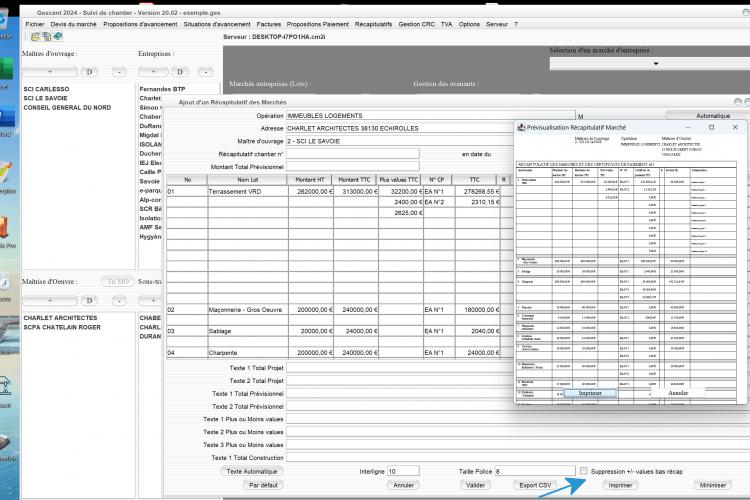This screenshot has width=750, height=500.
Task: Click Annuler in the Récapitulatif dialog
Action: click(x=403, y=485)
